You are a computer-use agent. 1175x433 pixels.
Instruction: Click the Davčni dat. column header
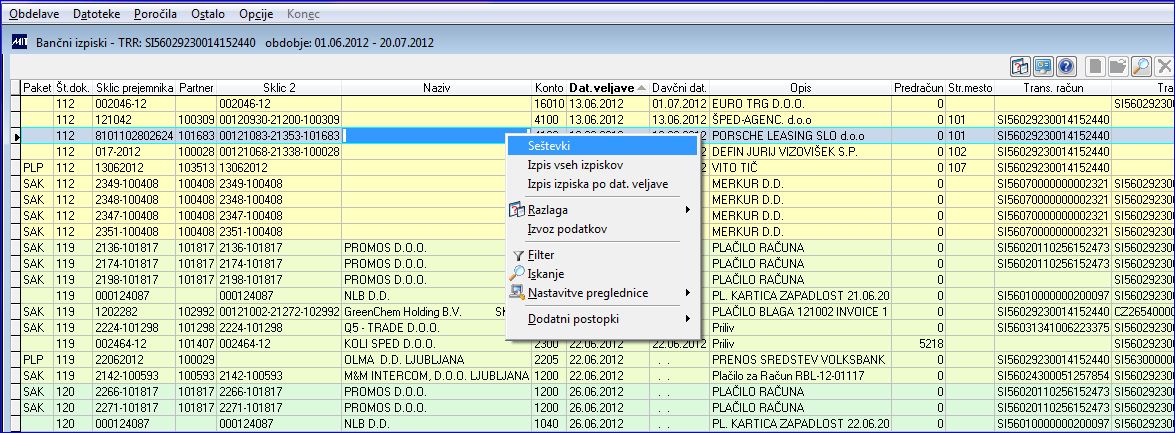(679, 88)
